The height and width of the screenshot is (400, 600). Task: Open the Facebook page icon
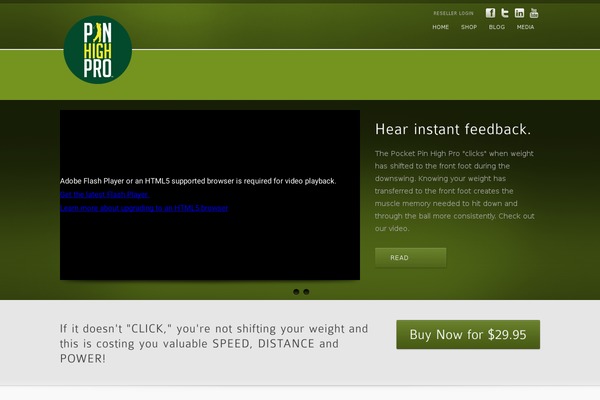pos(490,13)
